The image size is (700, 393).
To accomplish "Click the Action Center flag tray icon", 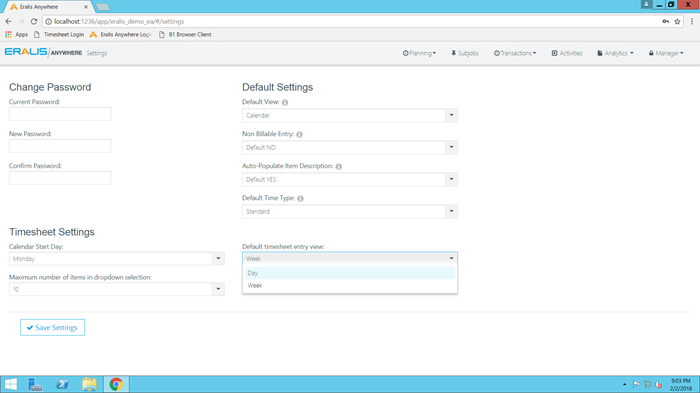I will [x=636, y=384].
